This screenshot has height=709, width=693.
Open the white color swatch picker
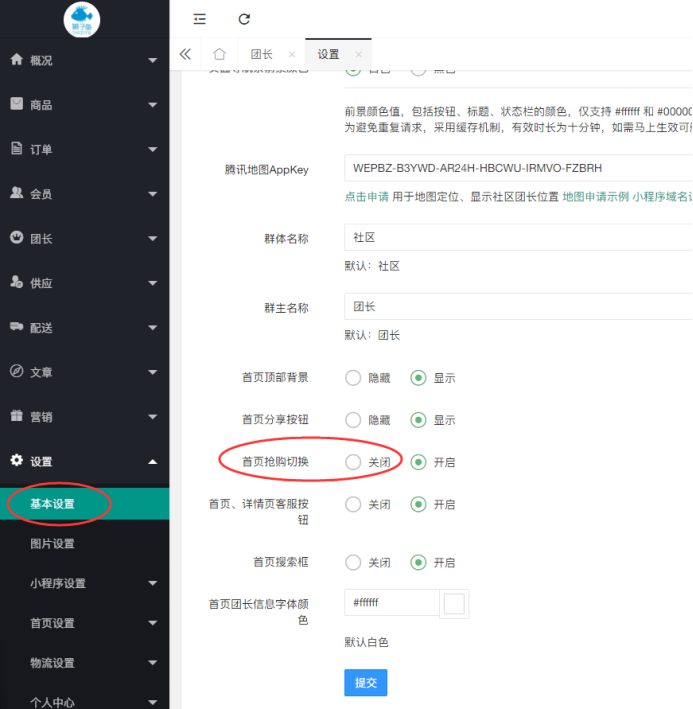pos(454,604)
